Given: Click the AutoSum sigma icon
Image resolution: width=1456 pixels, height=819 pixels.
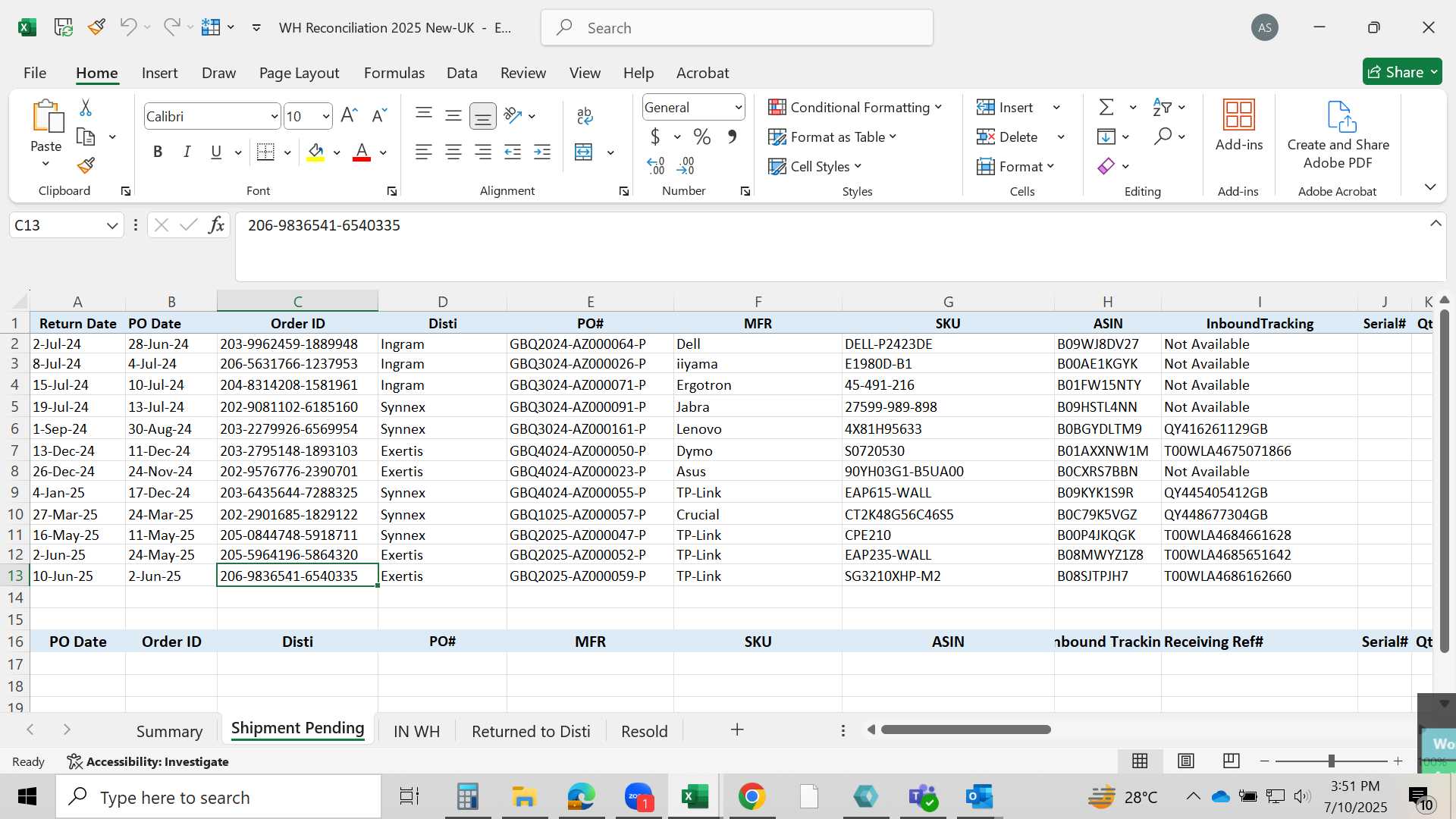Looking at the screenshot, I should [x=1106, y=108].
